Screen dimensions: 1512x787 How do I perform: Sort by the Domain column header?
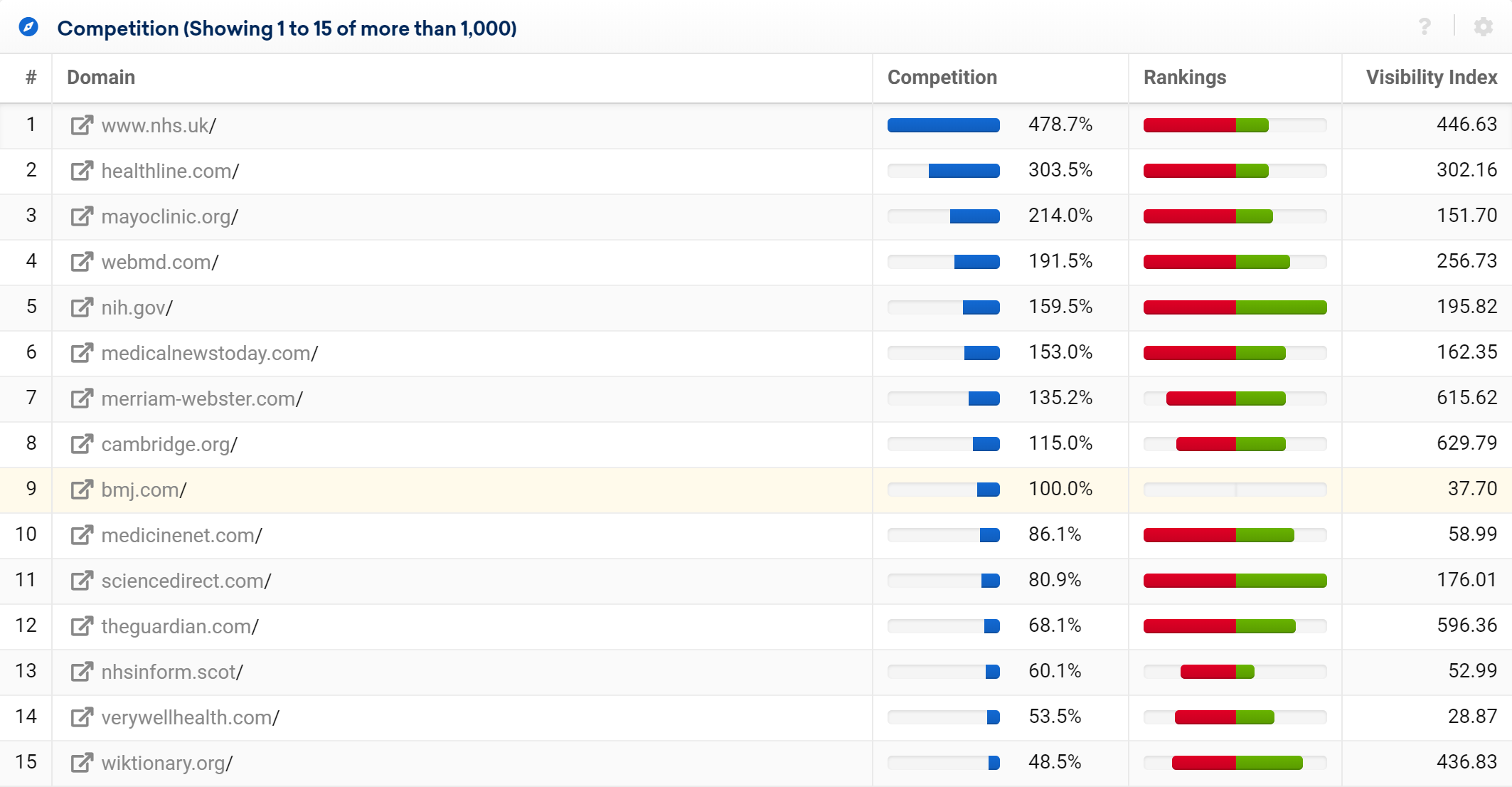pos(101,78)
